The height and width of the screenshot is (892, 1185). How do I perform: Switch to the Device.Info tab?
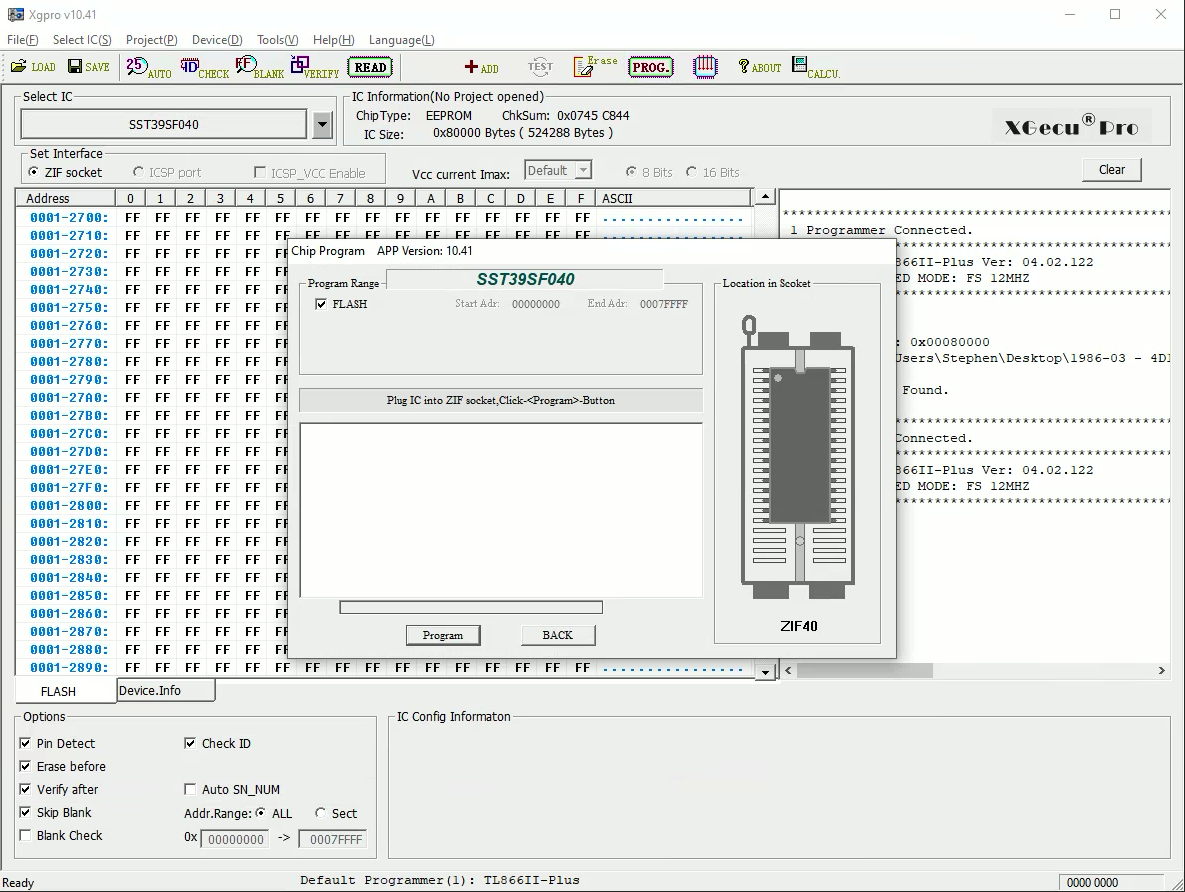(x=164, y=690)
